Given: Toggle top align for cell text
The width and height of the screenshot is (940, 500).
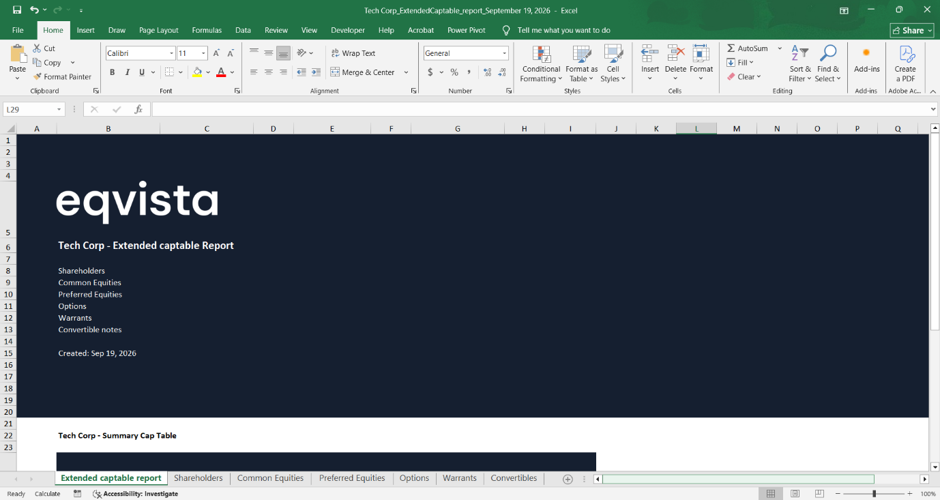Looking at the screenshot, I should coord(254,53).
